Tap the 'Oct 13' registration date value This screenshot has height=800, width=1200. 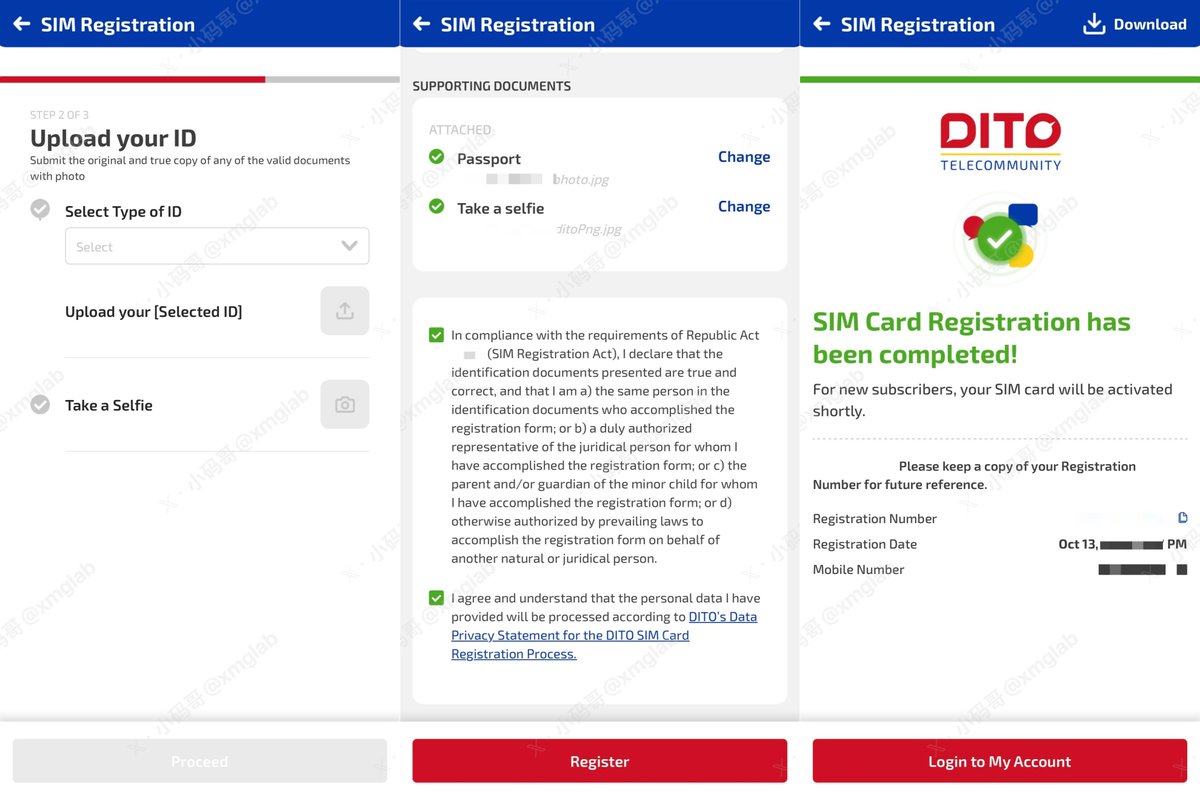[x=1122, y=544]
